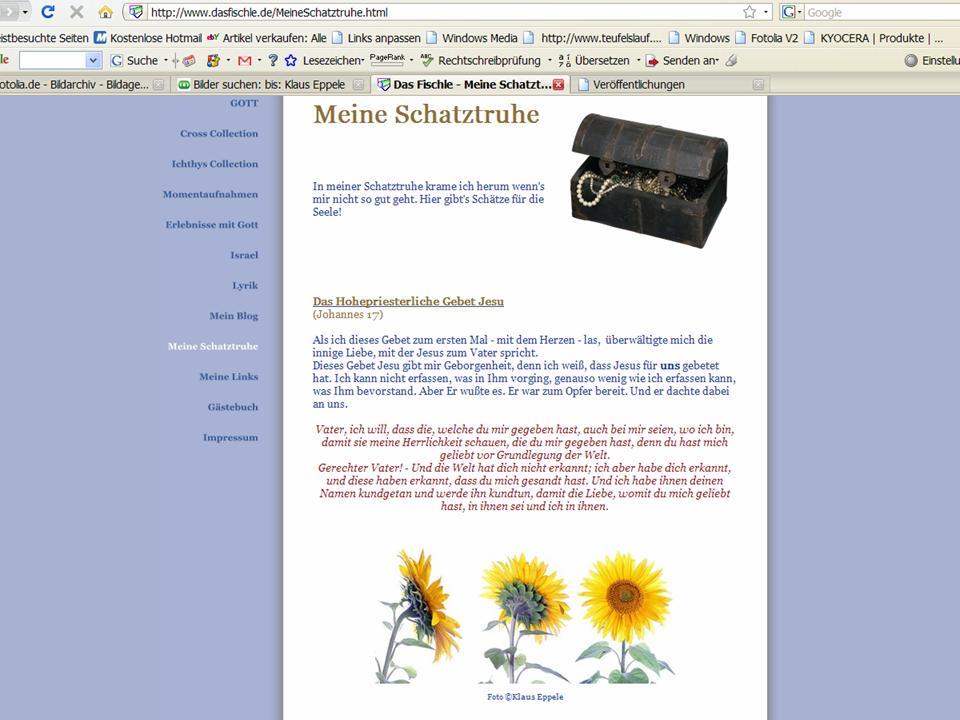Click the URL address bar field
This screenshot has width=960, height=720.
pyautogui.click(x=440, y=12)
